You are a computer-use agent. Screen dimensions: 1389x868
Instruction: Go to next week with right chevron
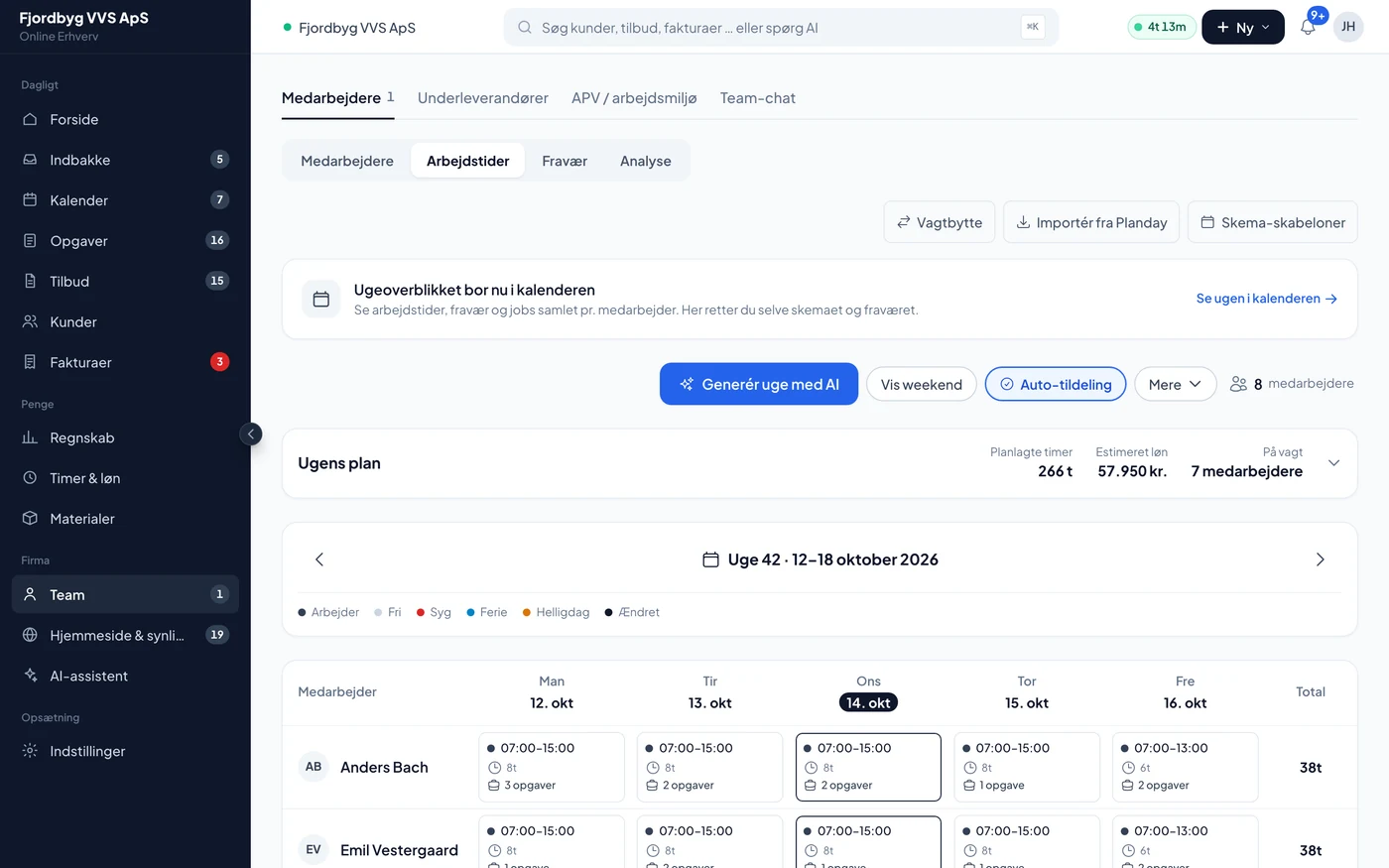point(1320,559)
